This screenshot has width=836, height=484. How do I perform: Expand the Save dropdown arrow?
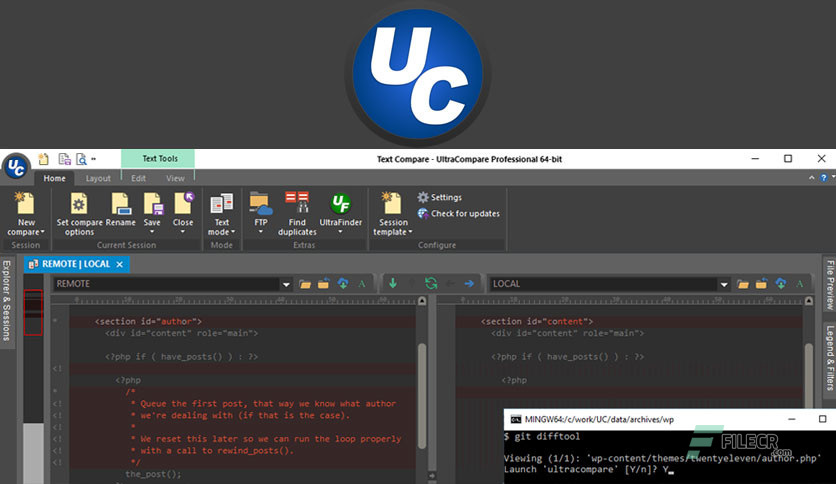(x=152, y=232)
